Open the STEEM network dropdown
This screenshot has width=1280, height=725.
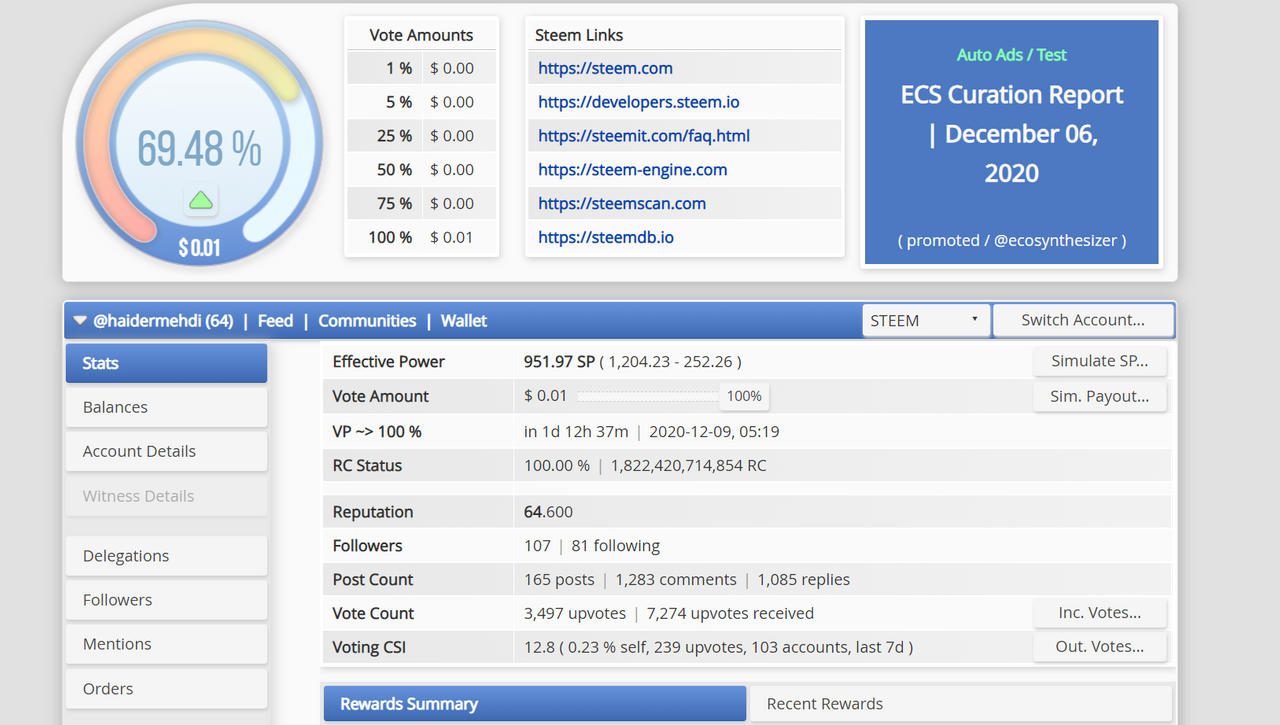[x=926, y=320]
